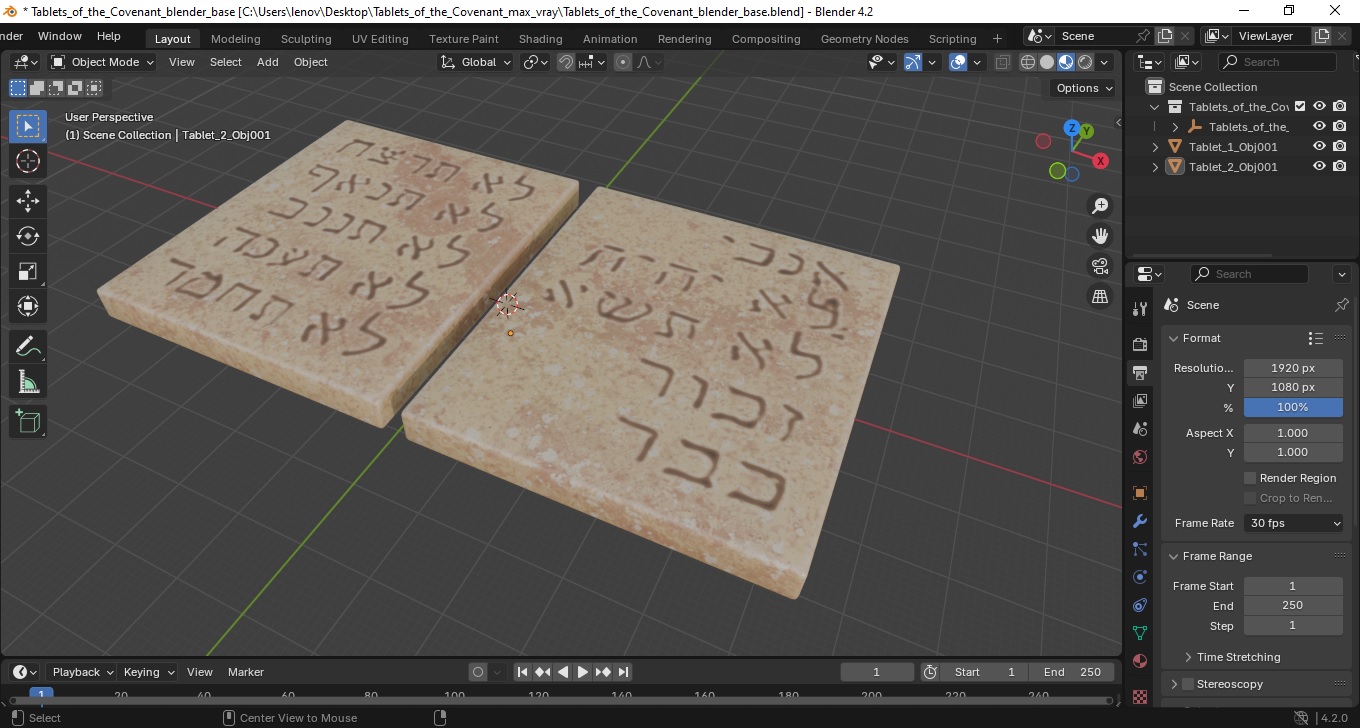The width and height of the screenshot is (1360, 728).
Task: Open the Object Constraints properties tab
Action: click(x=1139, y=605)
